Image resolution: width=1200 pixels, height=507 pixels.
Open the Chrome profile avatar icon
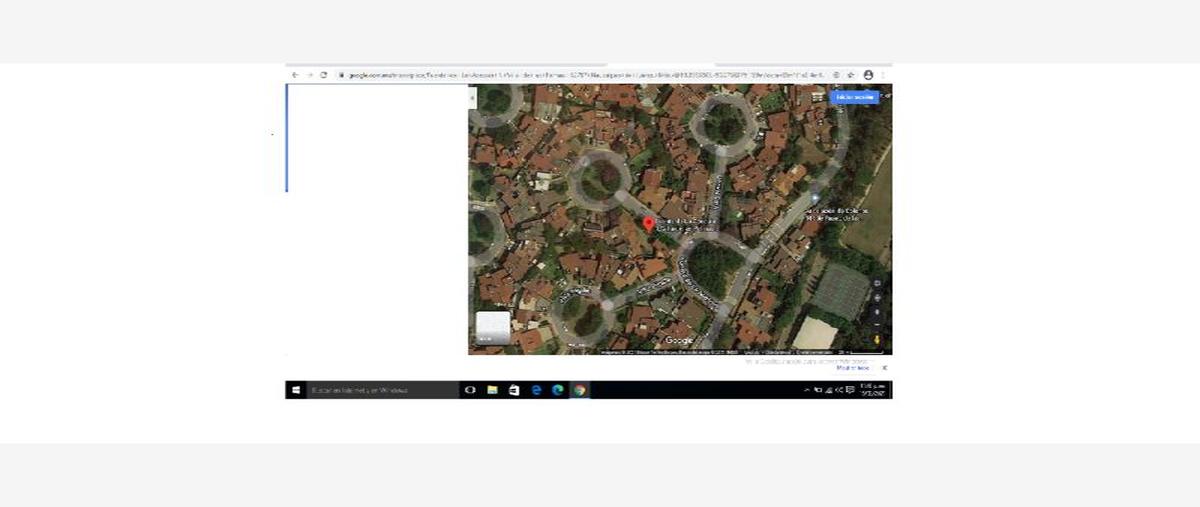[868, 75]
